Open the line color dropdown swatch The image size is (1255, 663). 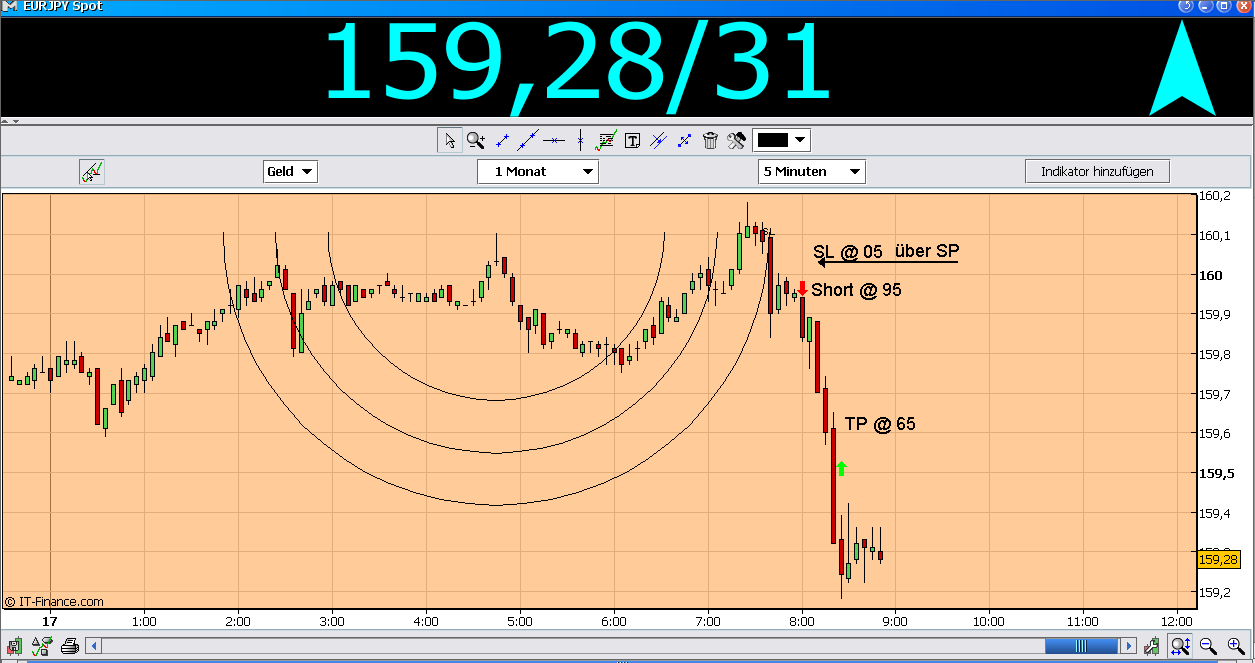pos(781,141)
